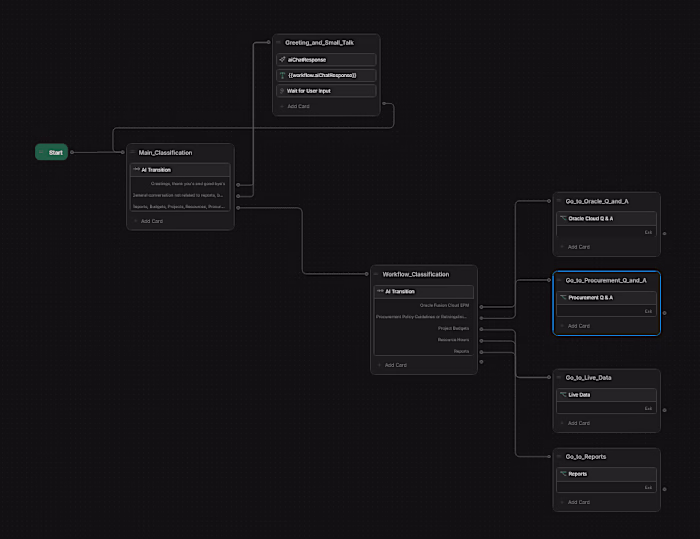Image resolution: width=700 pixels, height=539 pixels.
Task: Click output port beside 'Oracle Fusion Cloud EPM' row
Action: tap(481, 307)
